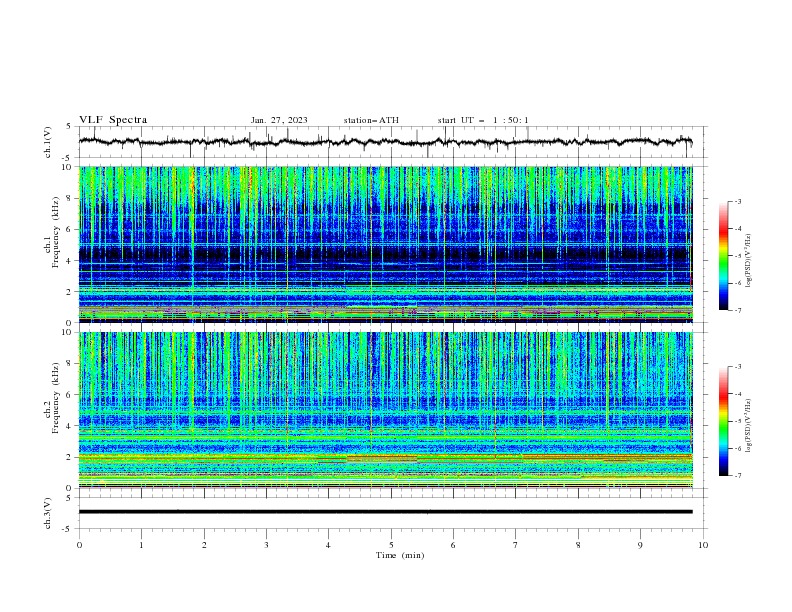Click the "5" tick of ch.3(V) axis
This screenshot has width=792, height=612.
(x=70, y=498)
